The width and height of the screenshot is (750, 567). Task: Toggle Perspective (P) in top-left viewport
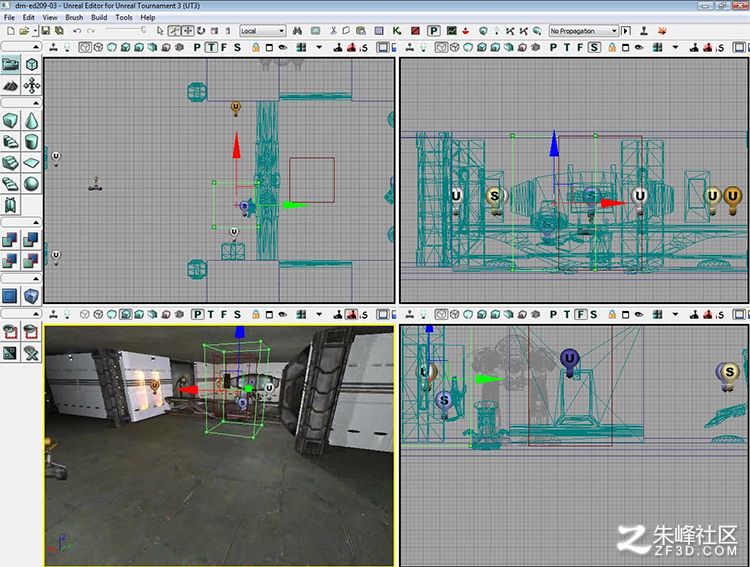pyautogui.click(x=197, y=47)
